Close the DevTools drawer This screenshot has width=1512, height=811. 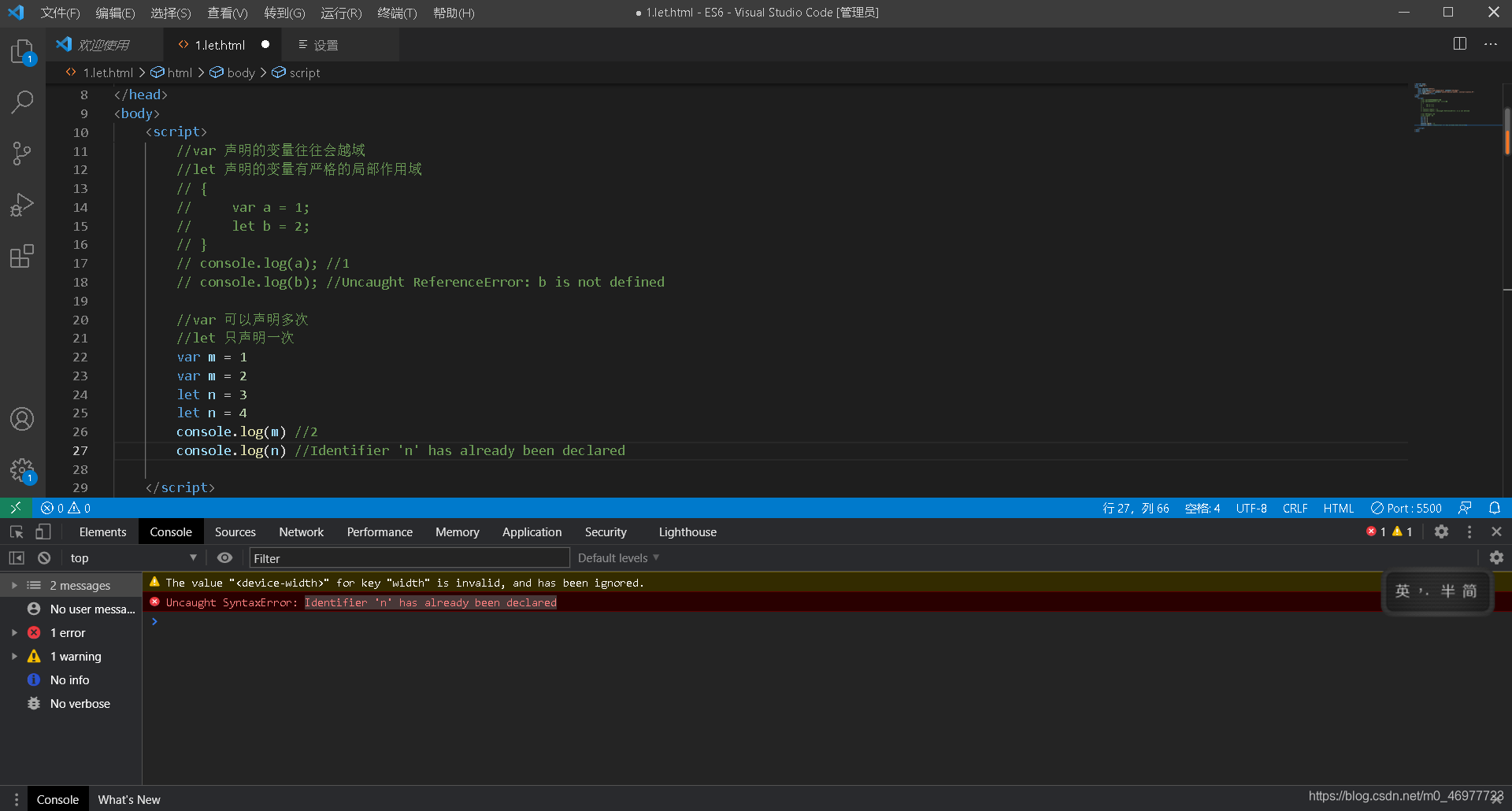1496,799
